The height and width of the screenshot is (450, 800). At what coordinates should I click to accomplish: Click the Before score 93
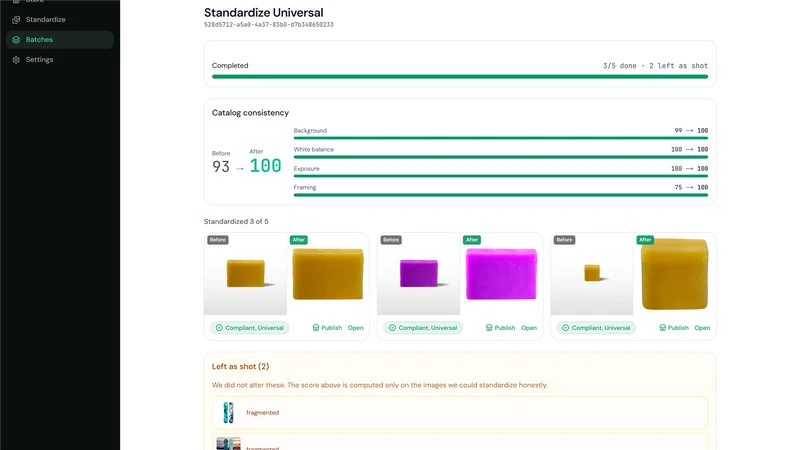221,167
